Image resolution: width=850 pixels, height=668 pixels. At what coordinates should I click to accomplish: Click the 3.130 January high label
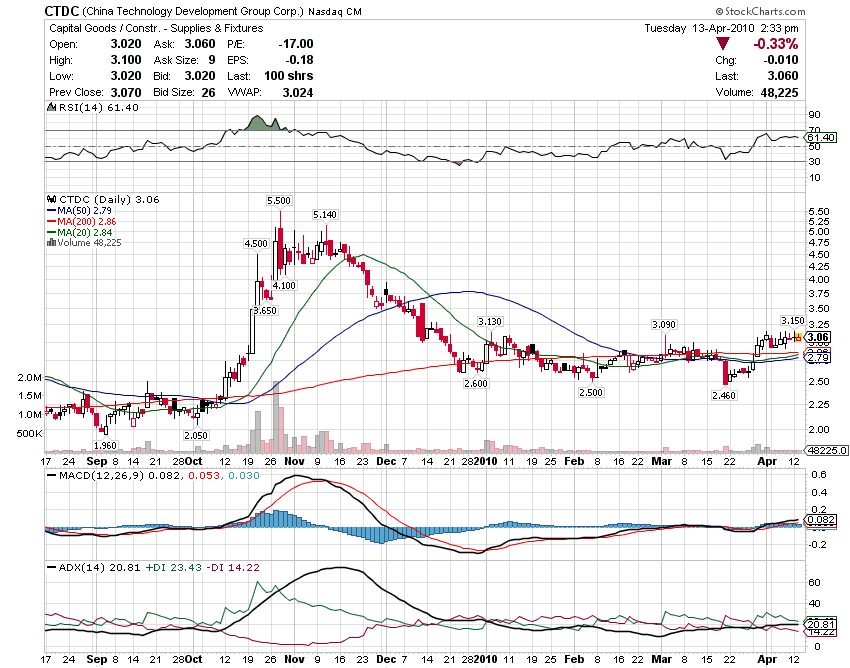click(490, 322)
